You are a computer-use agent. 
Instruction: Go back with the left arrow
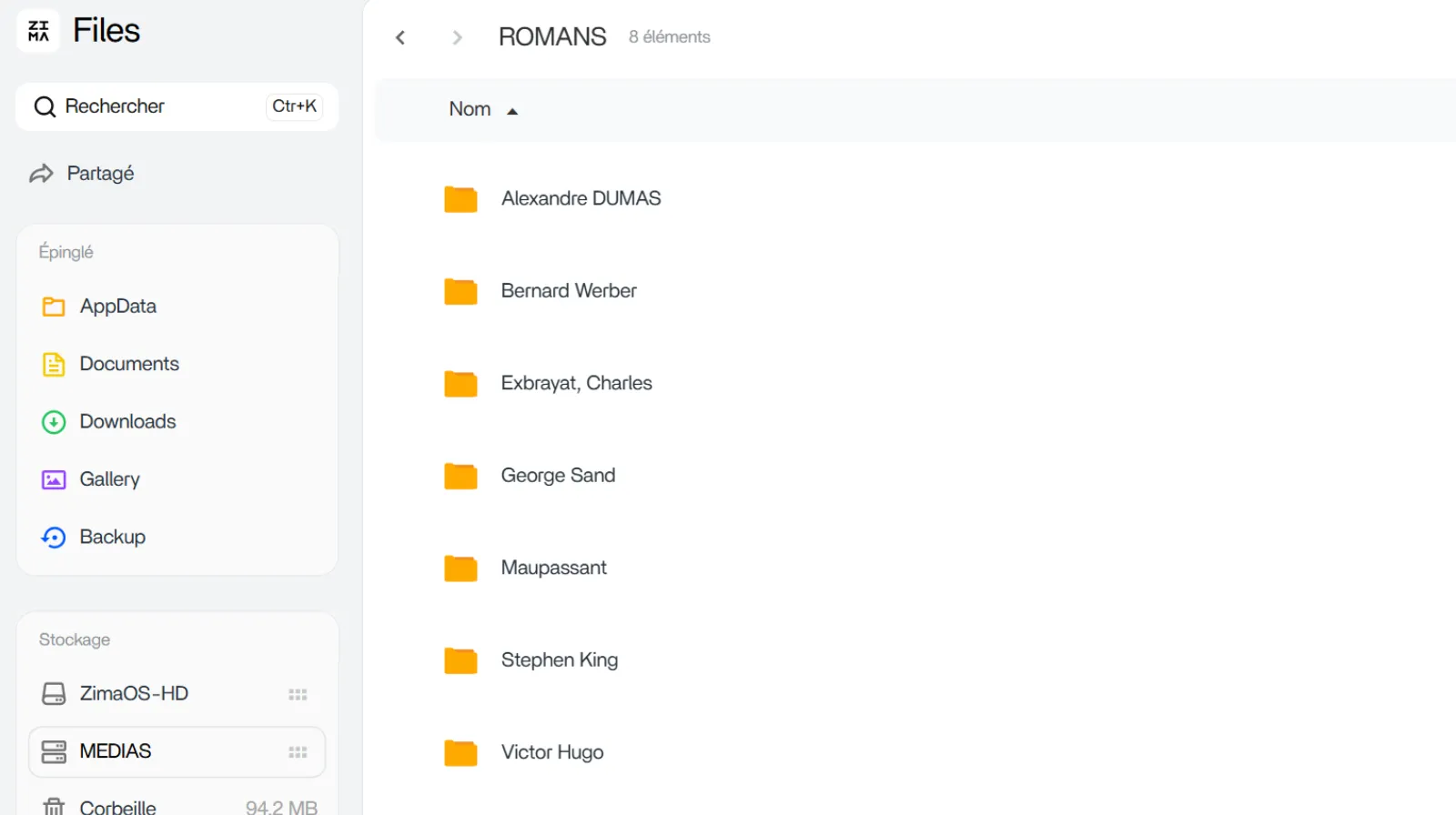(400, 37)
